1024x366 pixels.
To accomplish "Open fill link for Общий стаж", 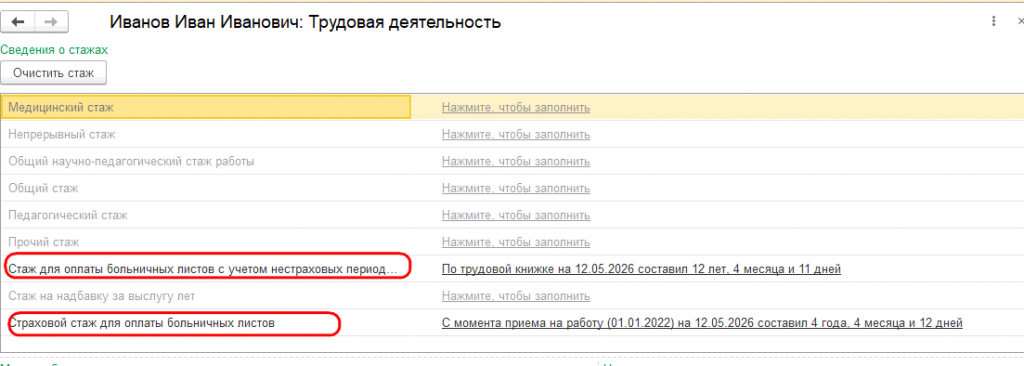I will point(516,188).
